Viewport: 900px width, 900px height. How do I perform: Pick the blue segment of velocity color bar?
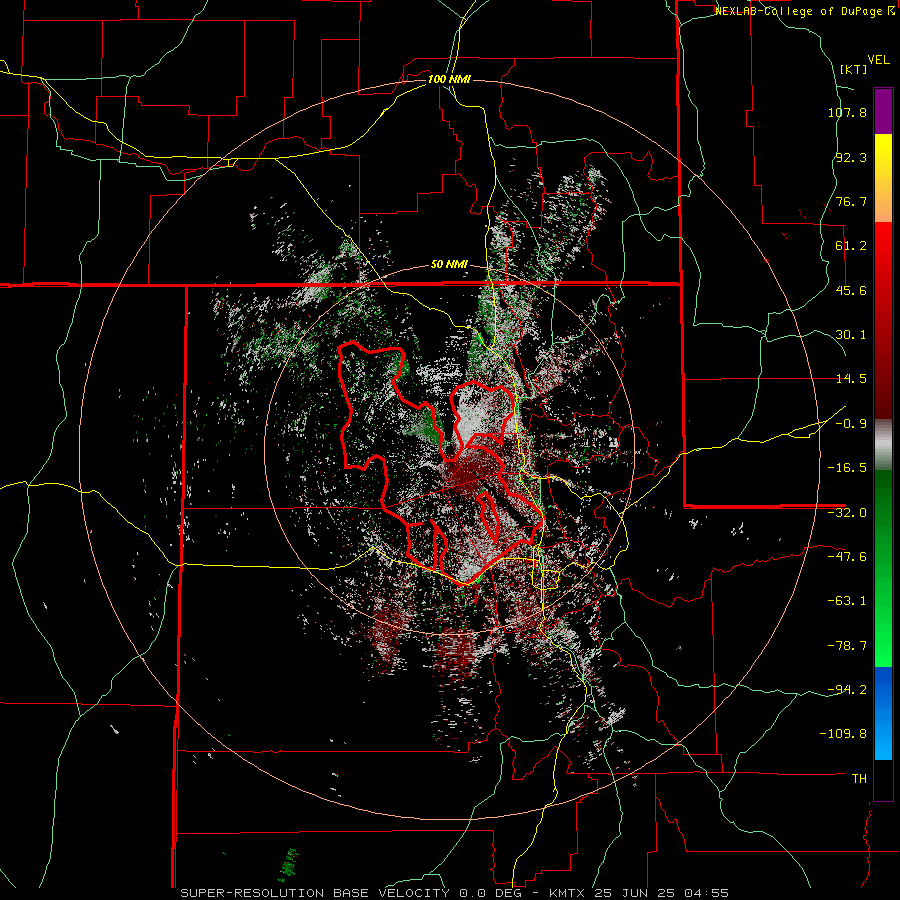coord(883,713)
